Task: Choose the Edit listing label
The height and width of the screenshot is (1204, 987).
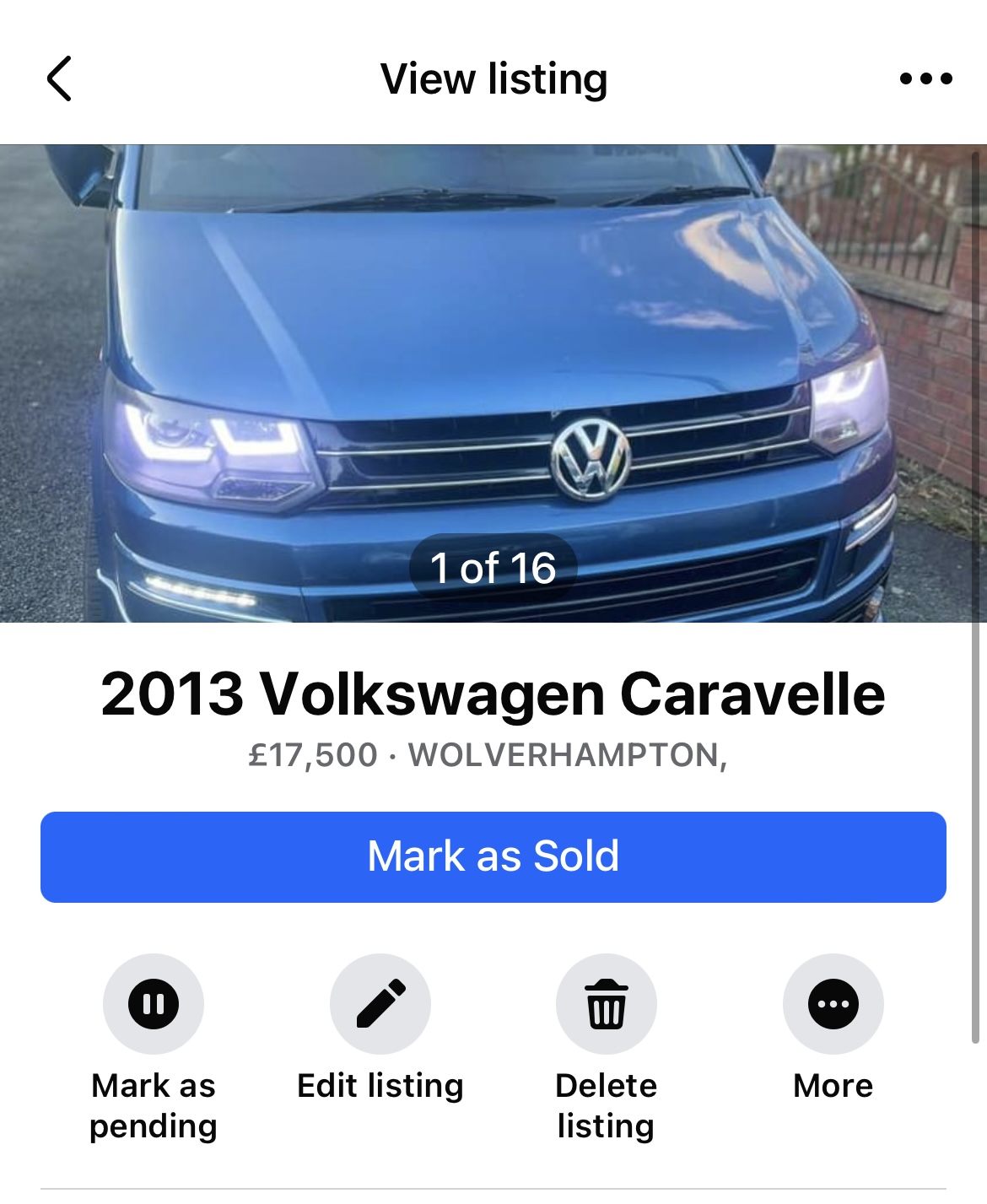Action: [380, 1086]
